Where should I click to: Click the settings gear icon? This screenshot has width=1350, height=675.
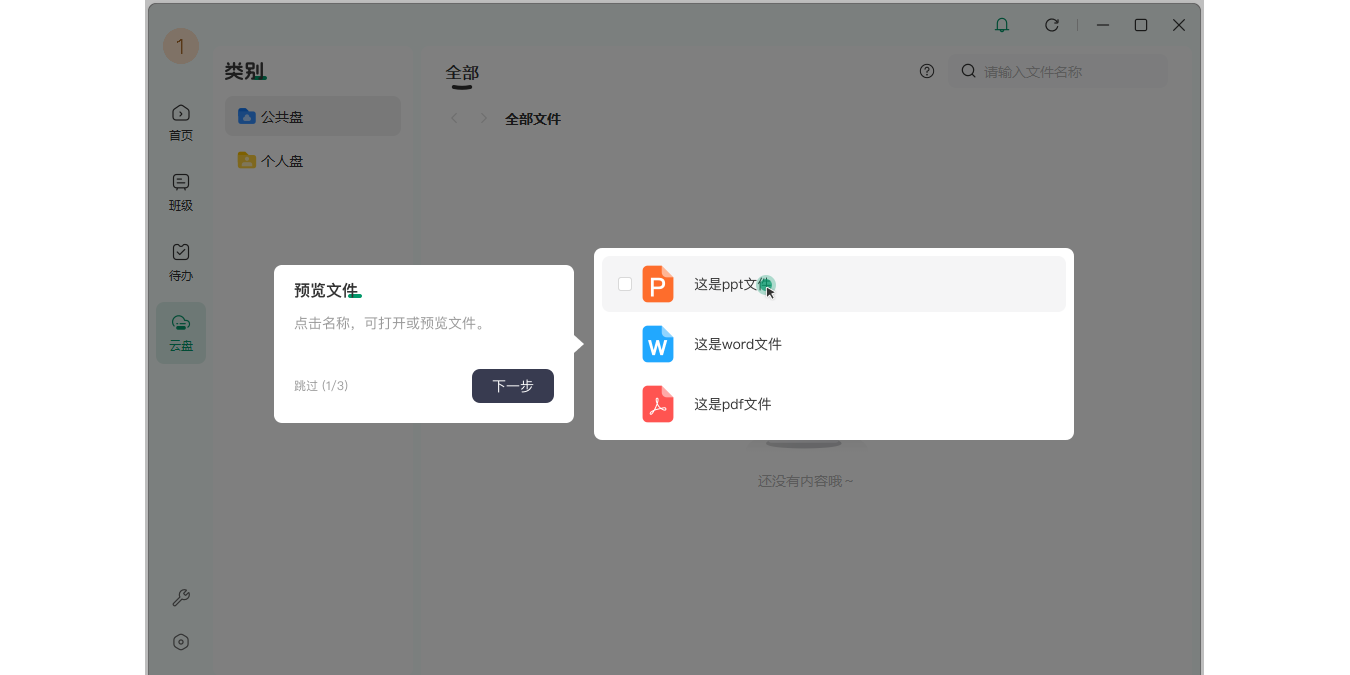click(181, 641)
